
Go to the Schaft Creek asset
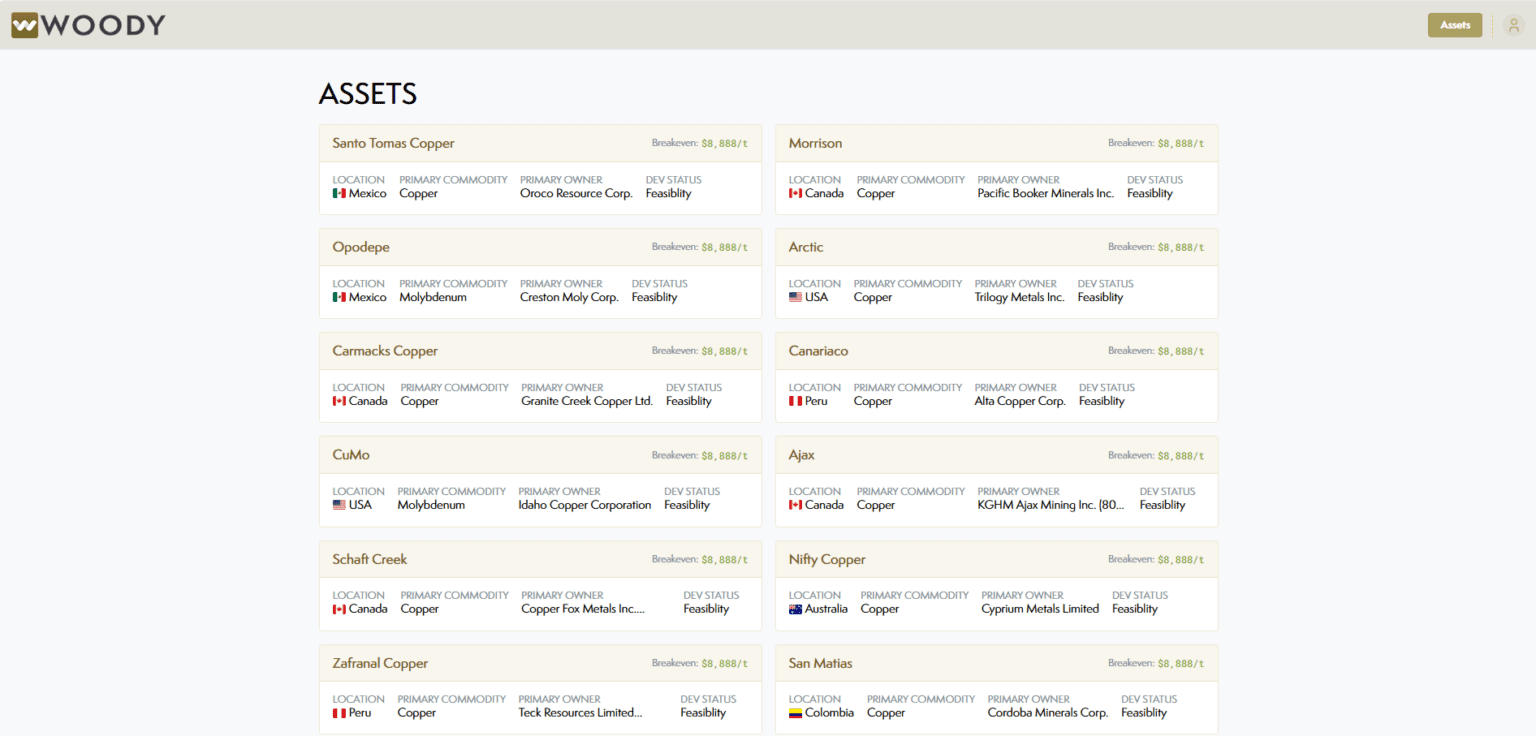pos(370,559)
